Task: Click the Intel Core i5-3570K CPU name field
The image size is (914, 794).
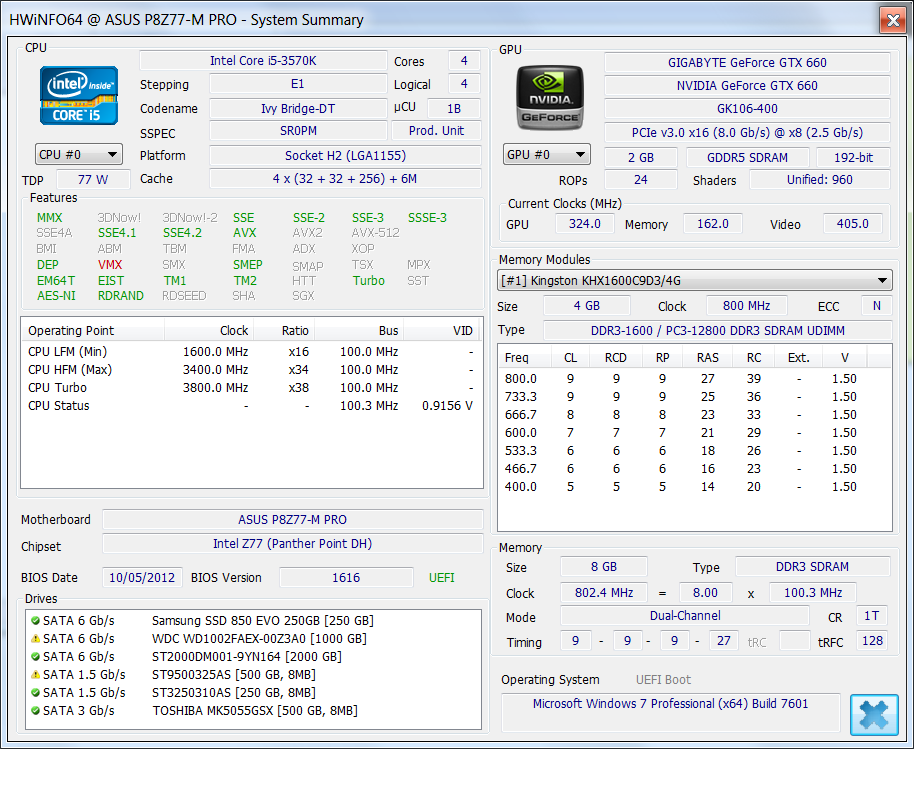Action: (263, 61)
